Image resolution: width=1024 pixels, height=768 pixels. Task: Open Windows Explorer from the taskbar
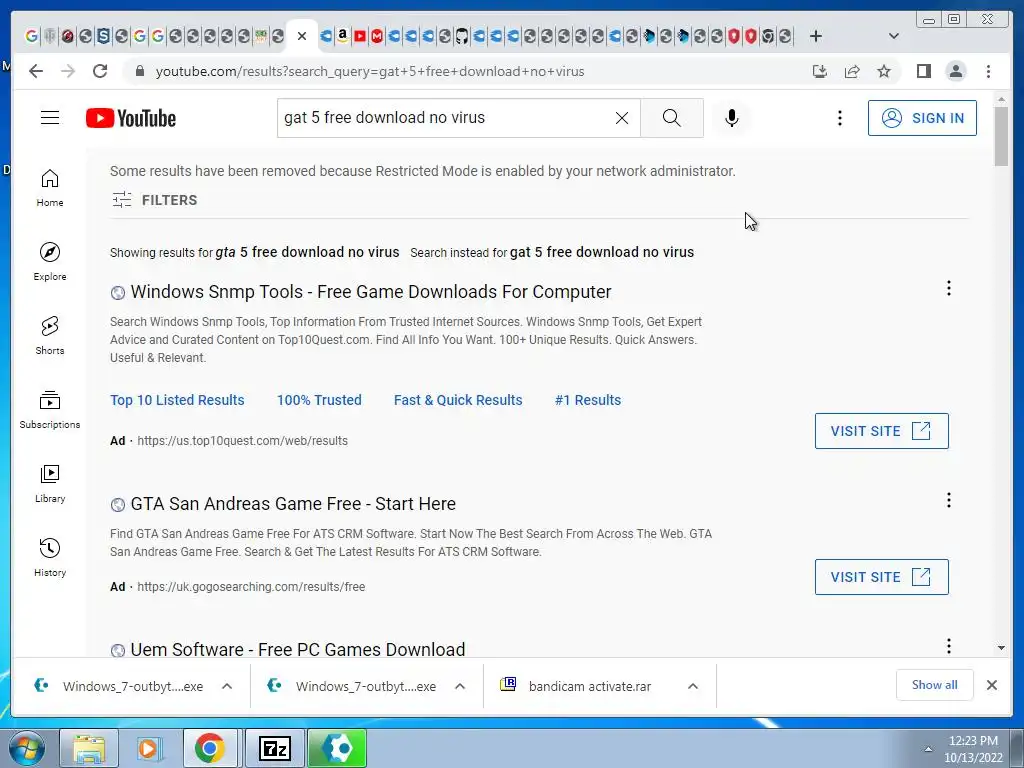(x=89, y=748)
